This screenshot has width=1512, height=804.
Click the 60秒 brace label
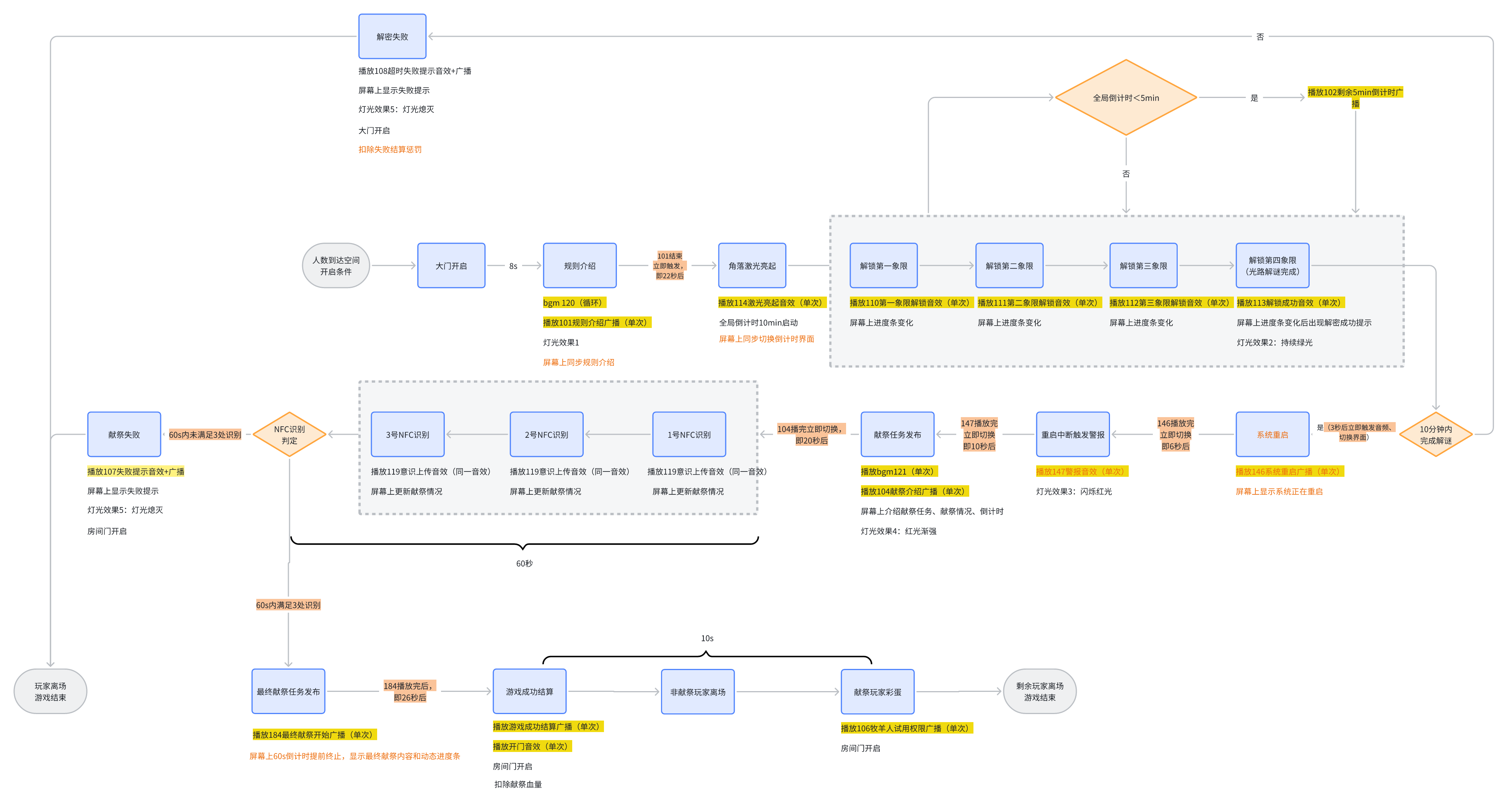click(x=524, y=563)
